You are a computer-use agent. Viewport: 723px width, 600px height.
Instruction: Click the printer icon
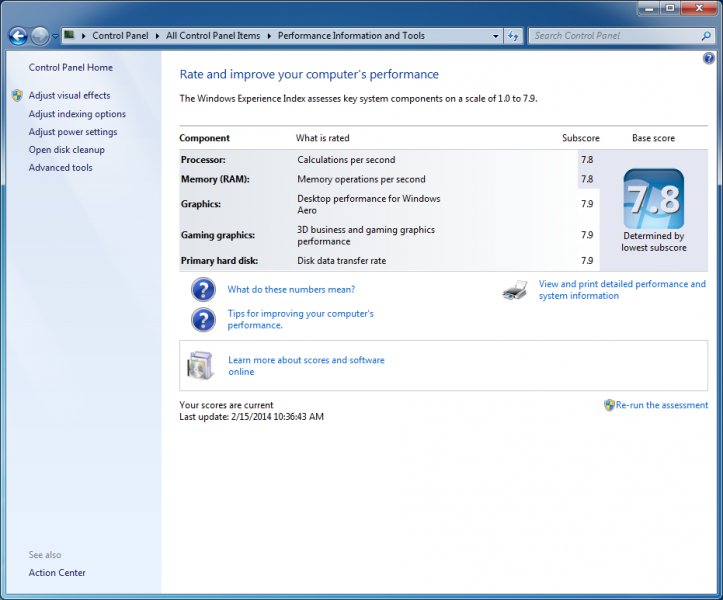pyautogui.click(x=515, y=290)
